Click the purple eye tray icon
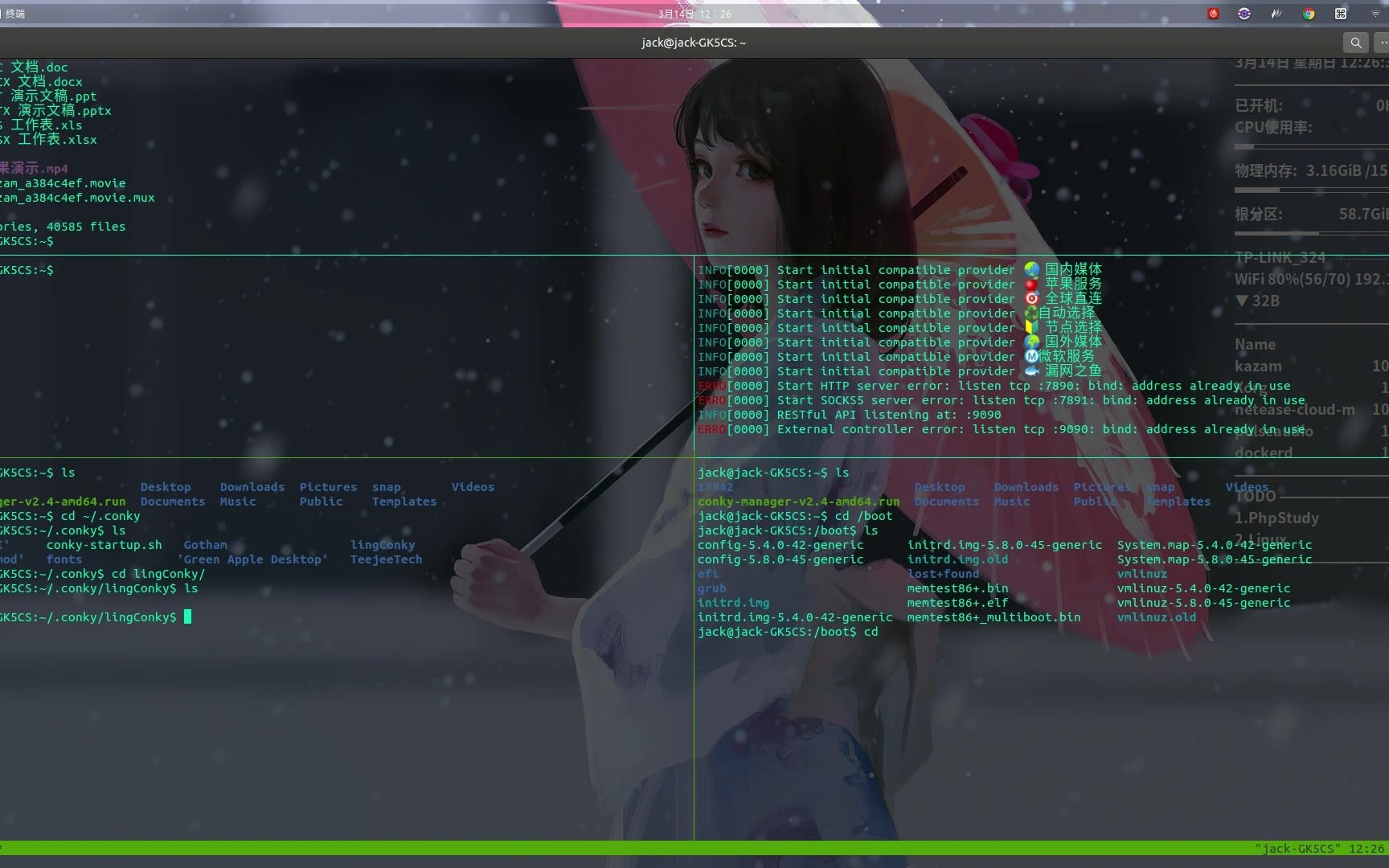Image resolution: width=1389 pixels, height=868 pixels. [x=1244, y=14]
